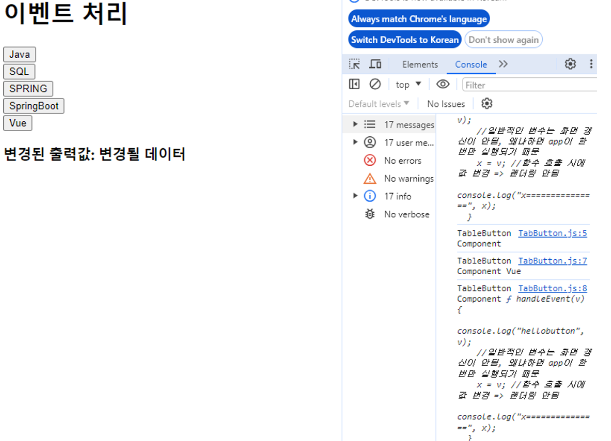This screenshot has width=611, height=441.
Task: Open the DevTools three-dot customize menu
Action: click(x=591, y=64)
